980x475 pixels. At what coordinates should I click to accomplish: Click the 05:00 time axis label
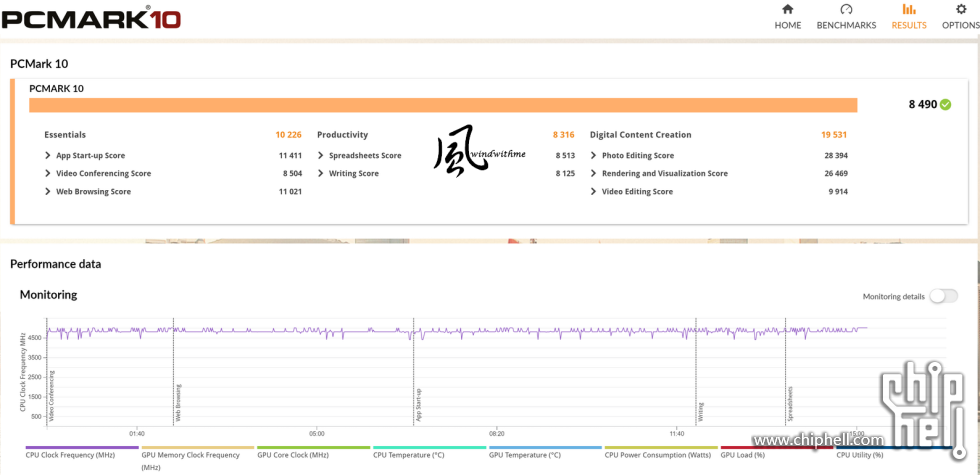click(x=316, y=433)
